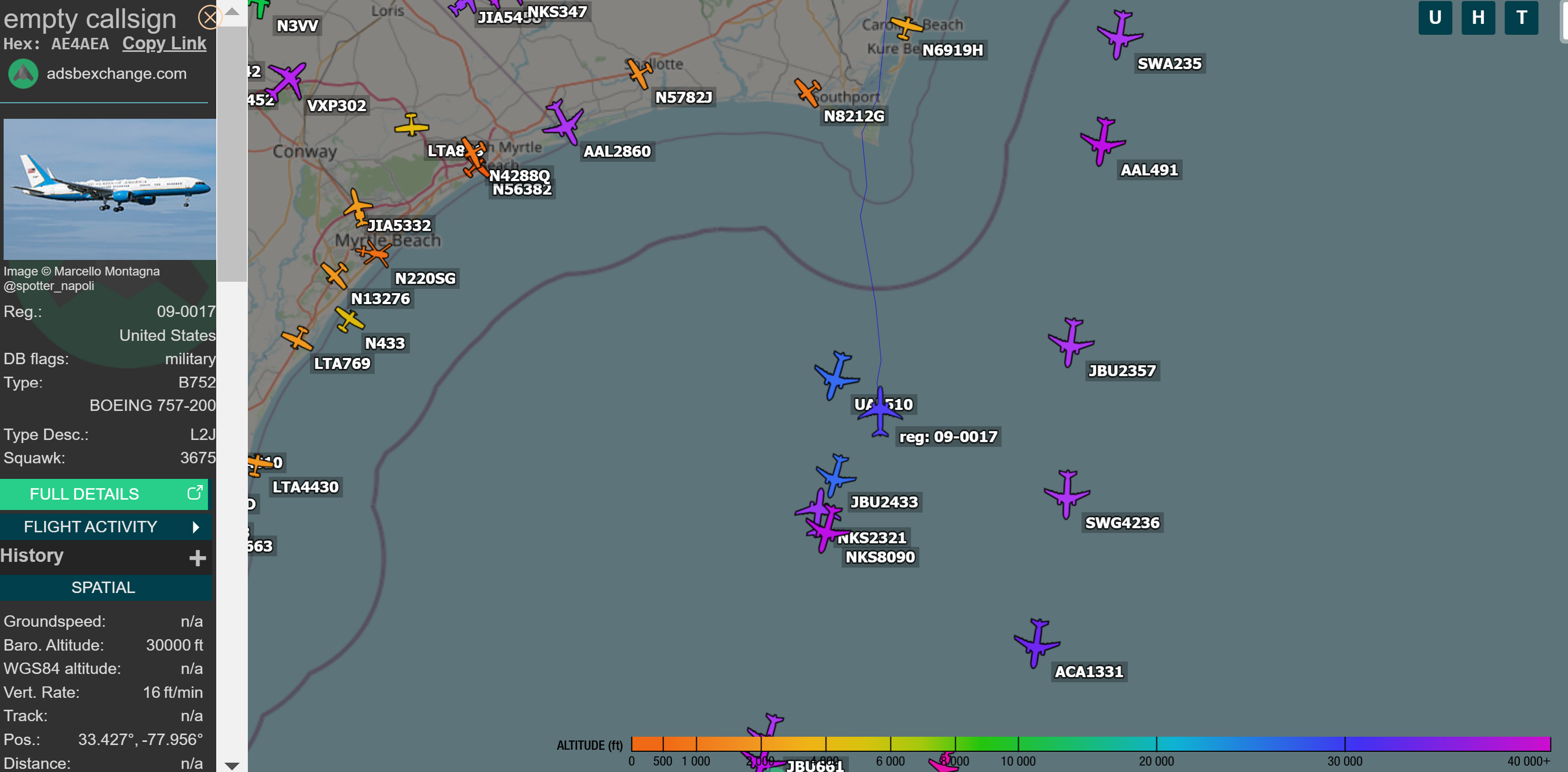
Task: Select the SPATIAL tab
Action: (106, 587)
